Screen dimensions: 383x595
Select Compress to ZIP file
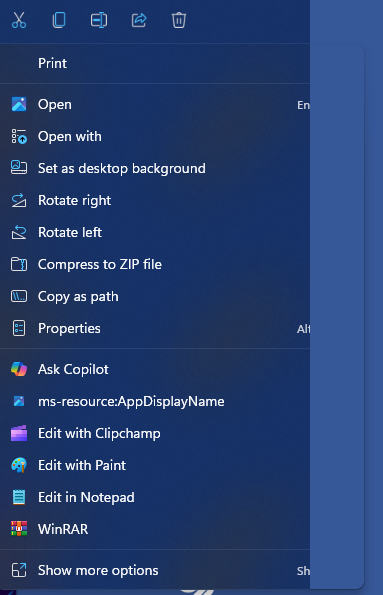click(x=155, y=264)
